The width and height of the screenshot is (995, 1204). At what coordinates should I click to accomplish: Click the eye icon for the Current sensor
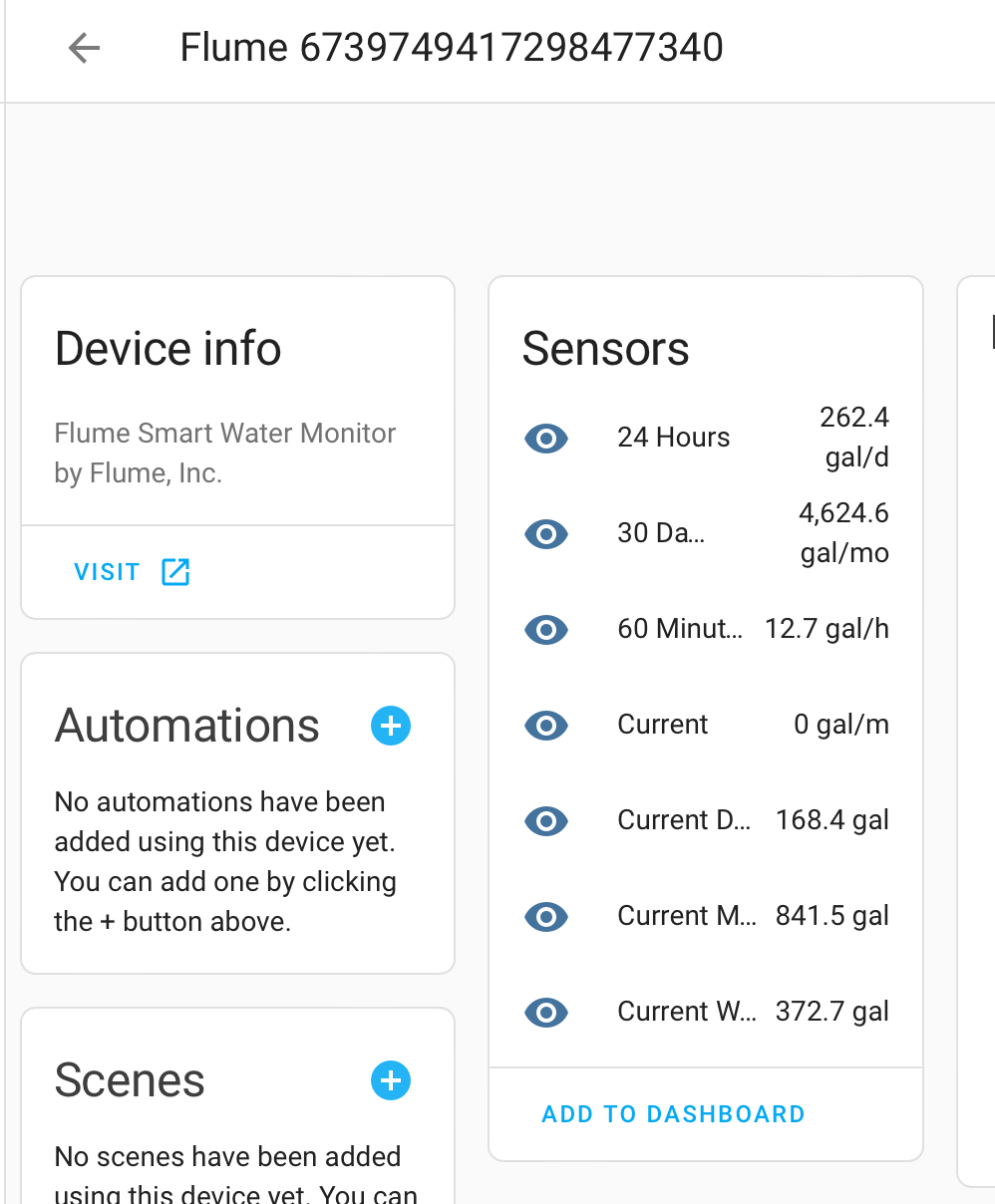coord(546,726)
